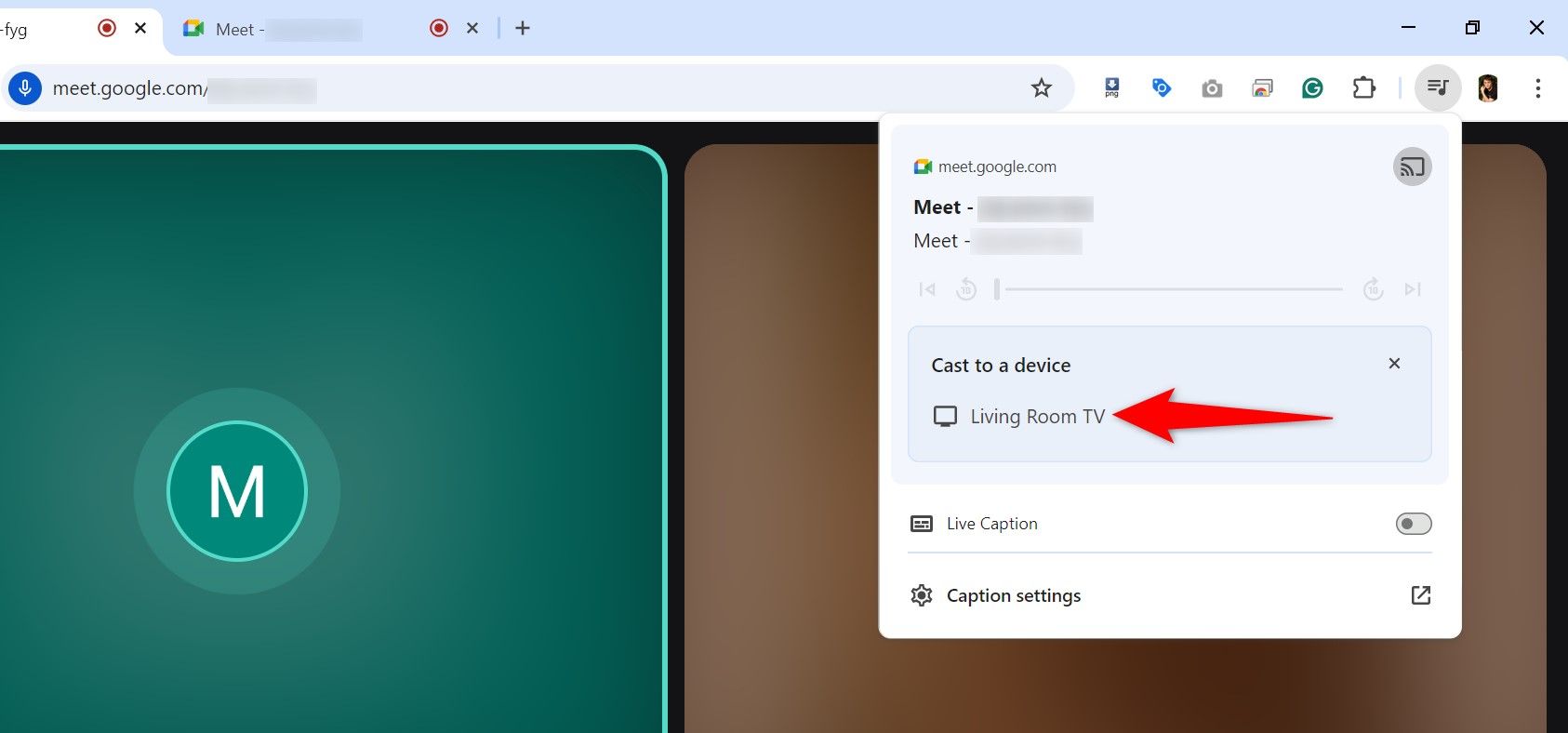1568x733 pixels.
Task: Open the Extensions puzzle piece menu
Action: [x=1362, y=88]
